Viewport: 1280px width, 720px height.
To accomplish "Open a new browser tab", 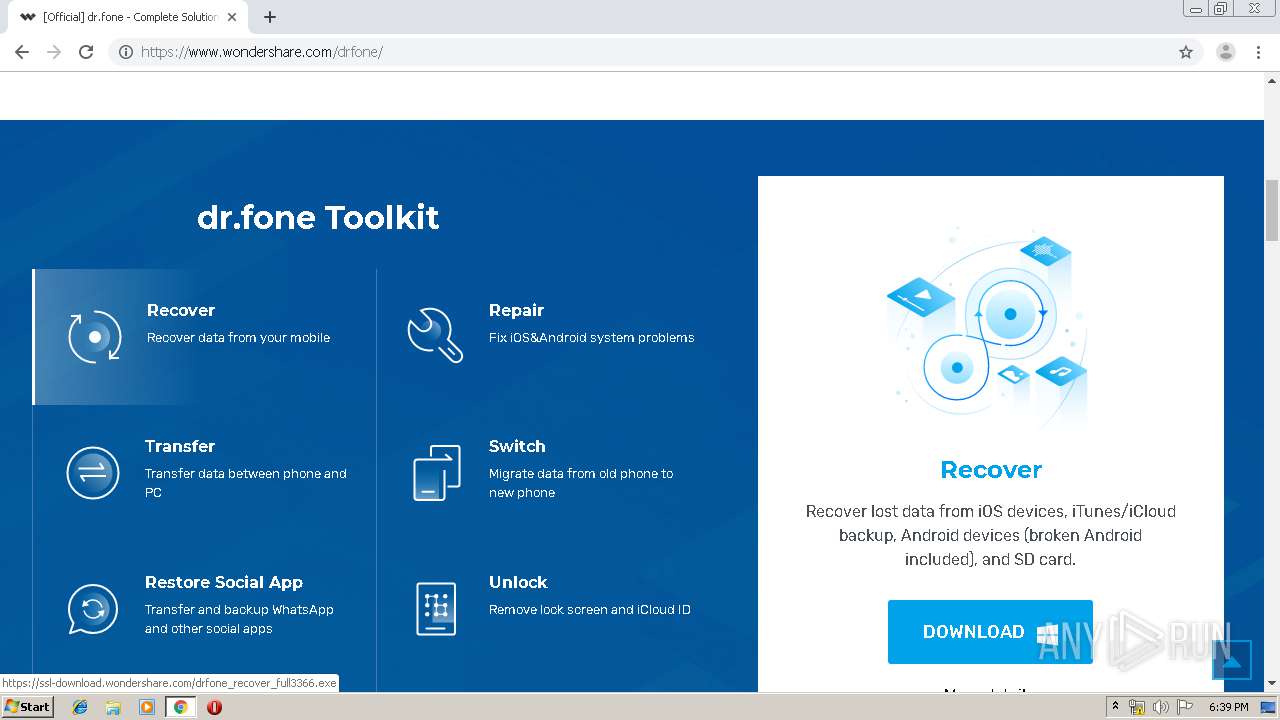I will (x=270, y=17).
